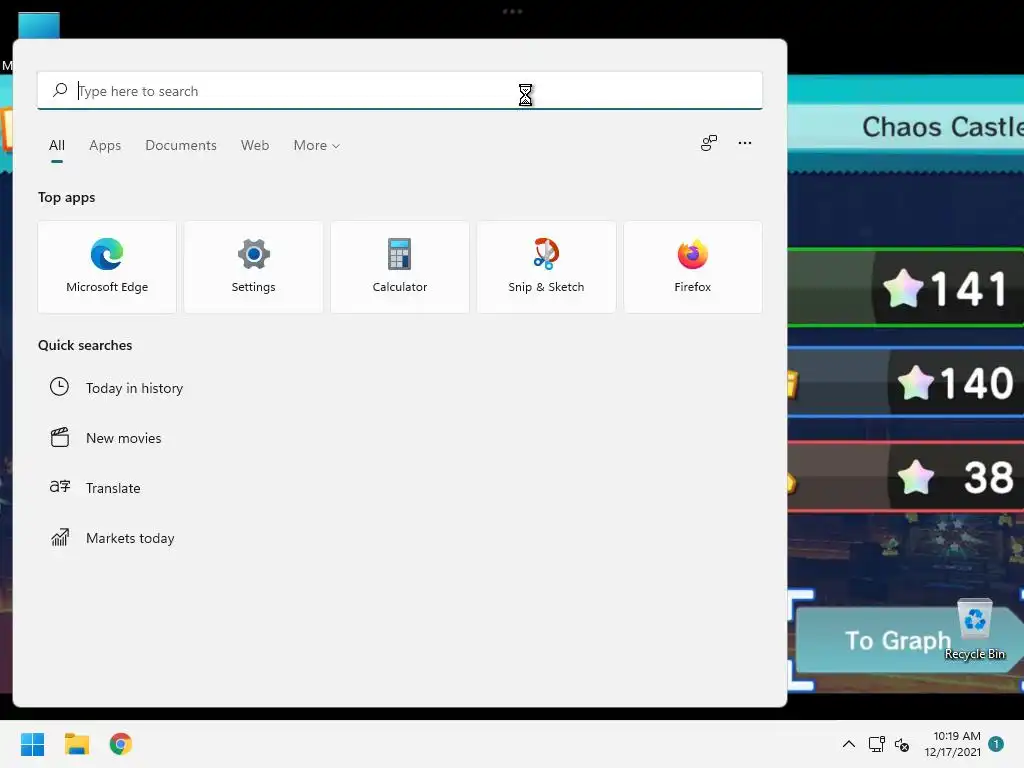The width and height of the screenshot is (1024, 768).
Task: Click the Top apps heading
Action: tap(67, 197)
